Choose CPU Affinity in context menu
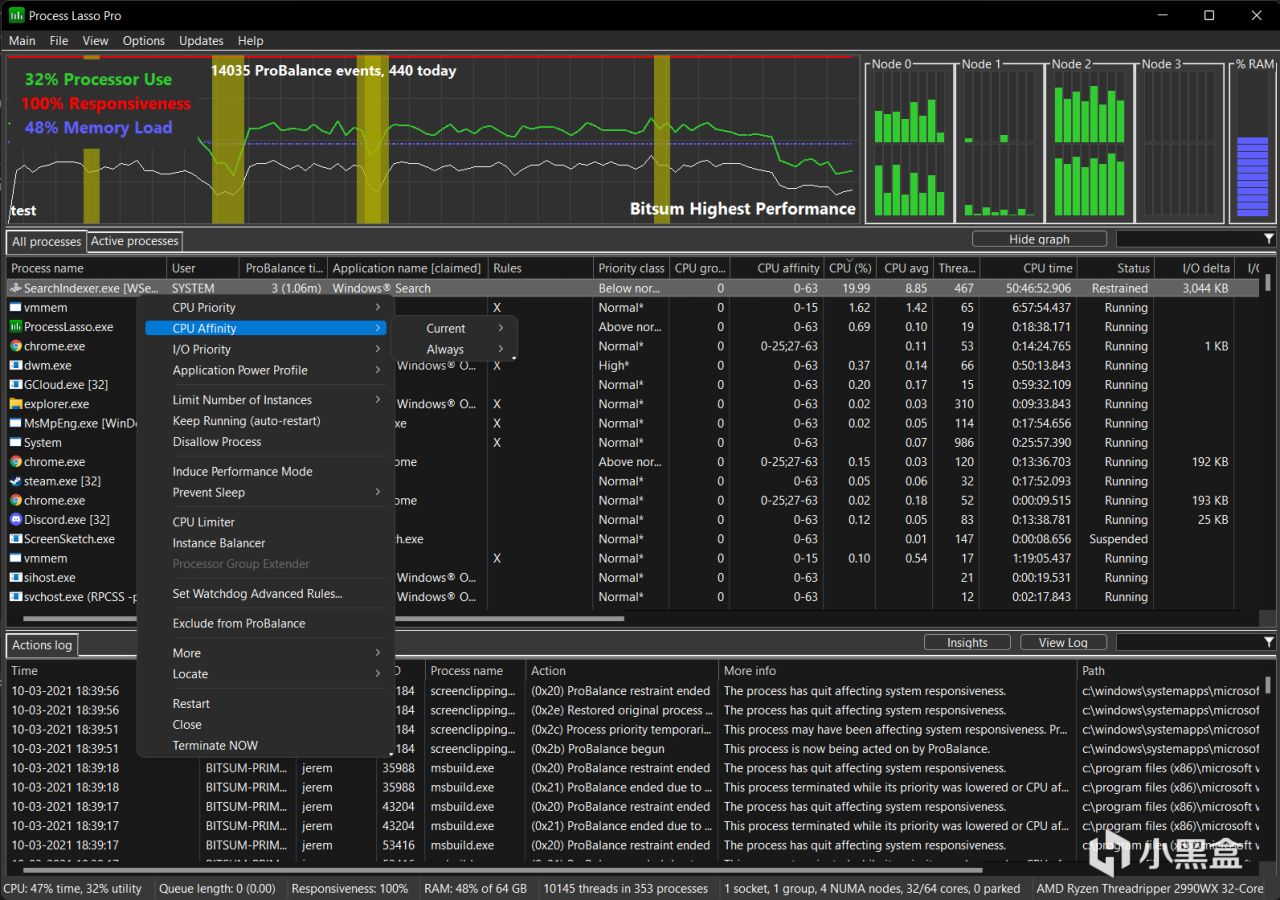The height and width of the screenshot is (900, 1280). coord(265,328)
